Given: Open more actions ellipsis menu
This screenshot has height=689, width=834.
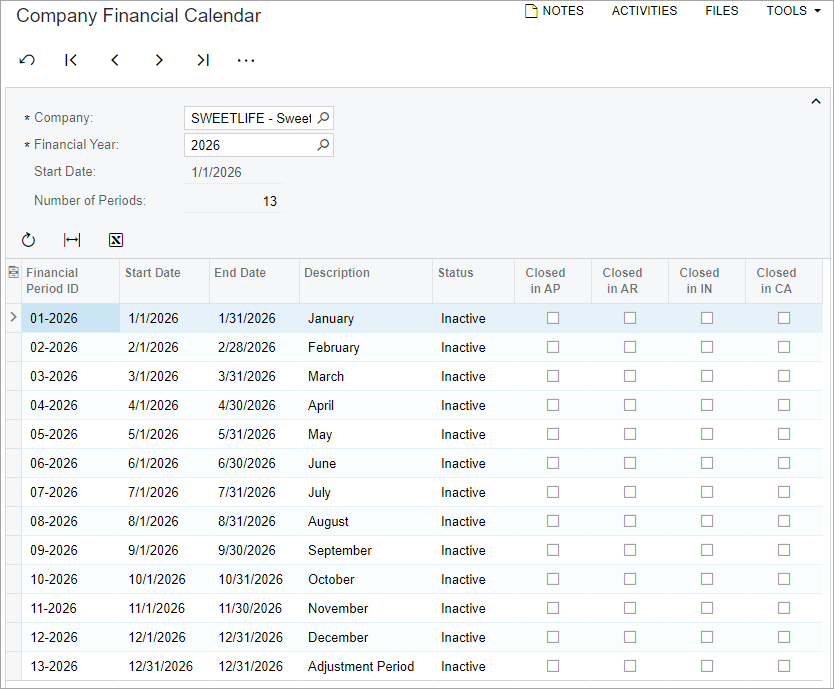Looking at the screenshot, I should (246, 60).
